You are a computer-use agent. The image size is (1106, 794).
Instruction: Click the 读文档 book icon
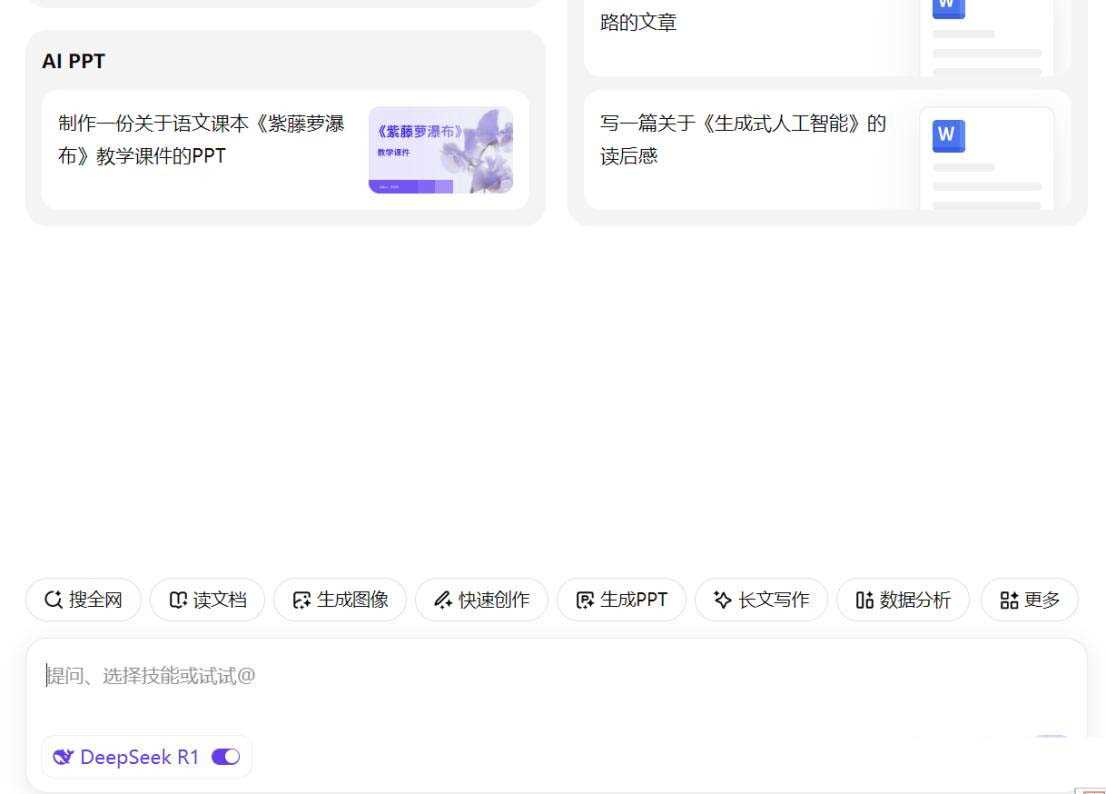coord(178,600)
